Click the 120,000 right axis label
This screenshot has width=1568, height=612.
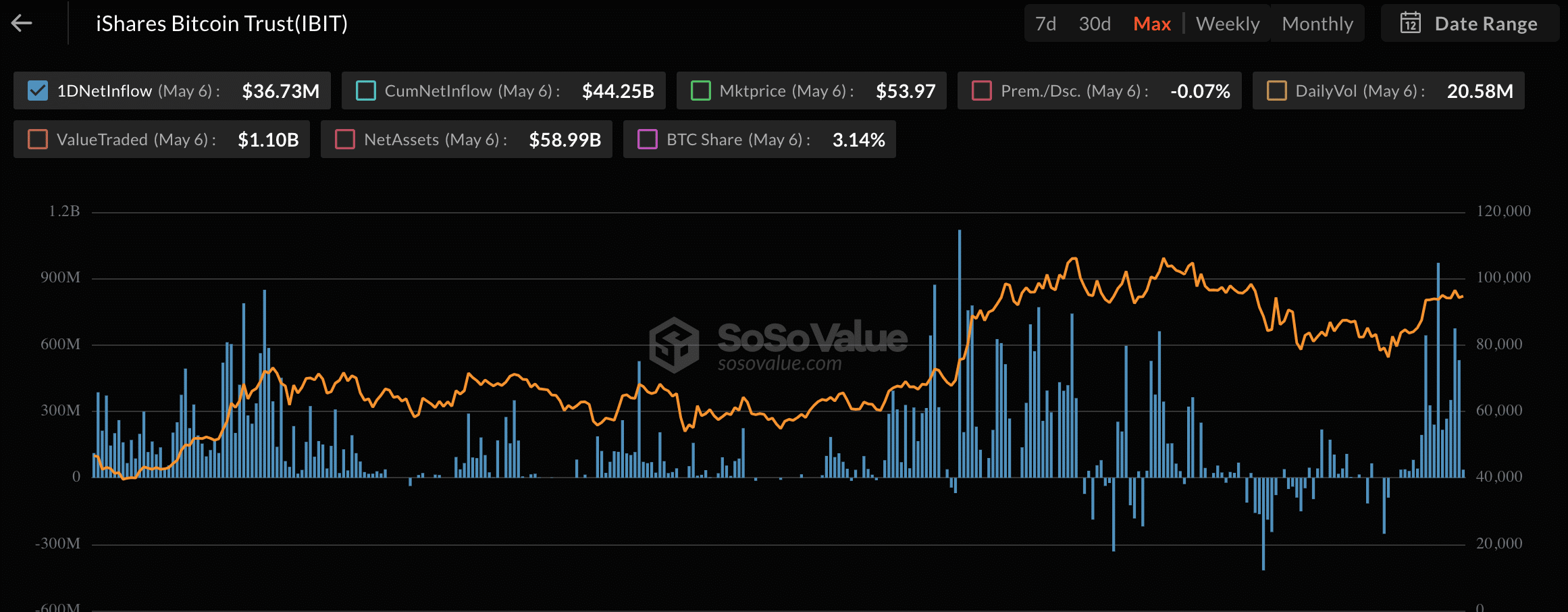[x=1503, y=211]
